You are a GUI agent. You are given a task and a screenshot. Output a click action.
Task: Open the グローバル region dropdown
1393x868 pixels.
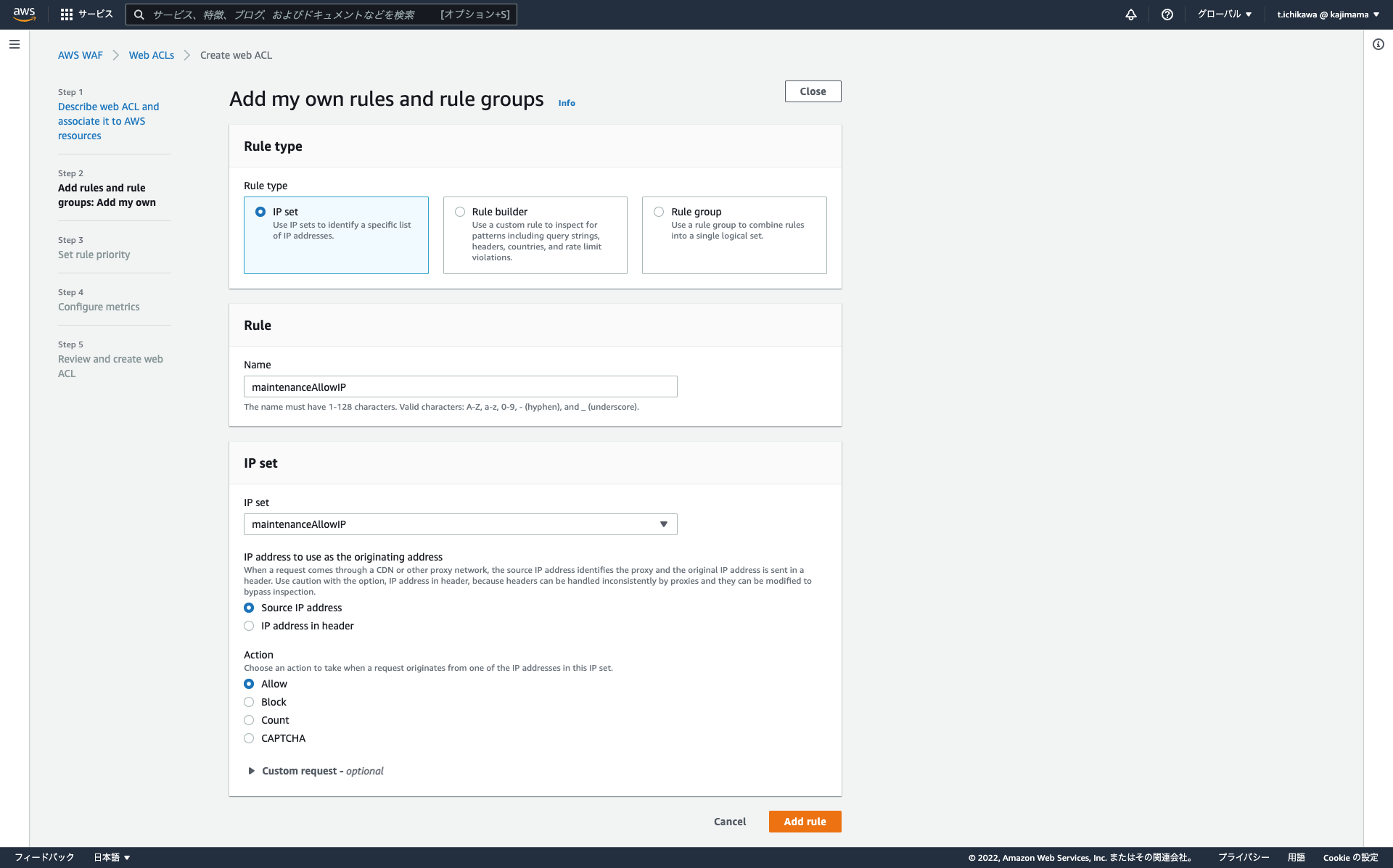point(1225,15)
